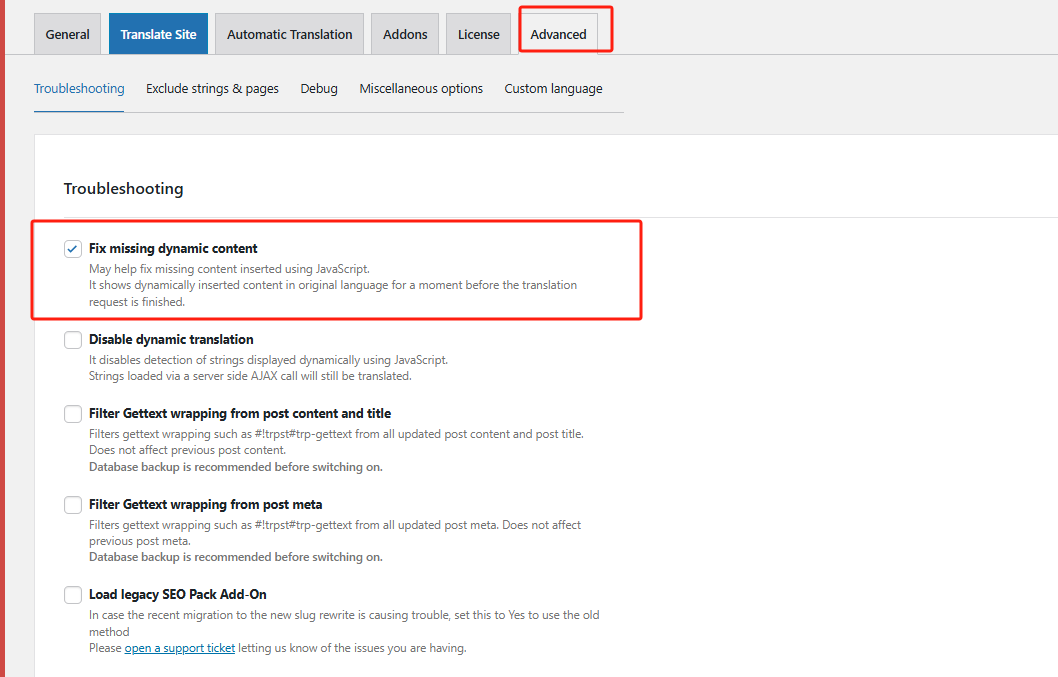Image resolution: width=1058 pixels, height=677 pixels.
Task: Open the General settings tab
Action: [68, 34]
